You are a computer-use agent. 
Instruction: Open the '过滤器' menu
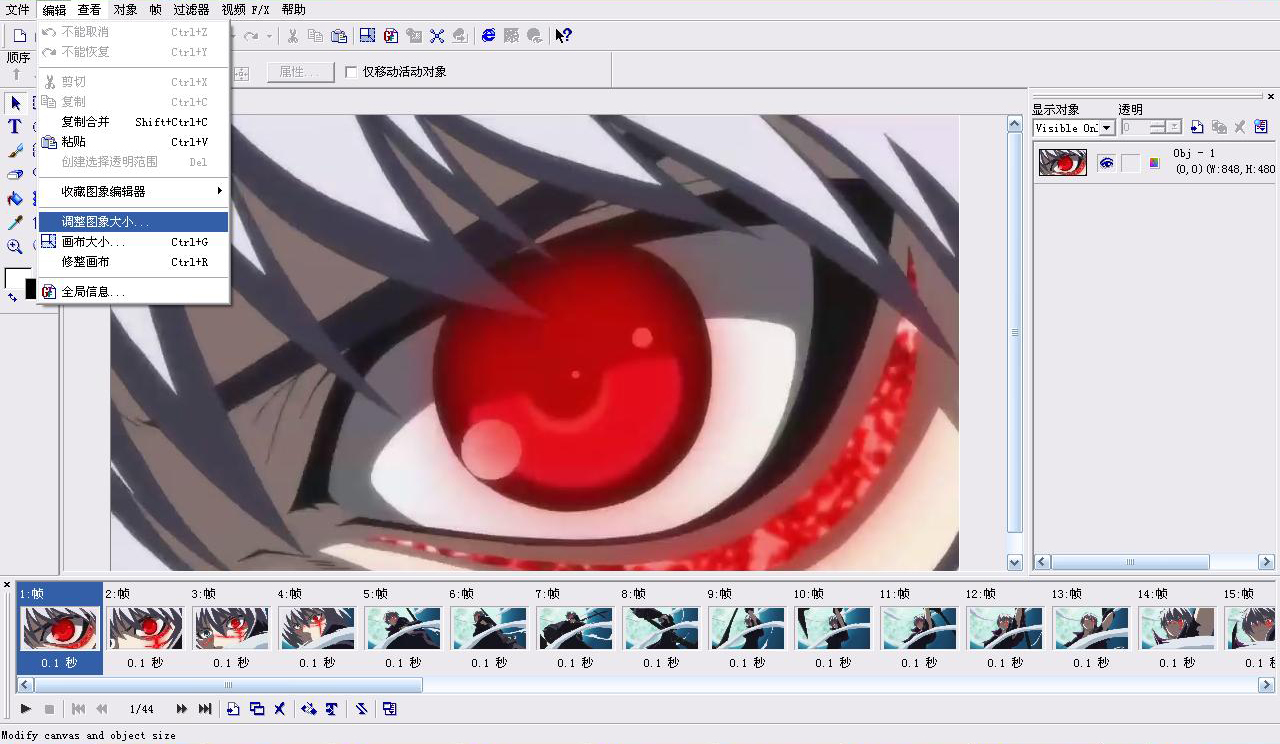[191, 10]
